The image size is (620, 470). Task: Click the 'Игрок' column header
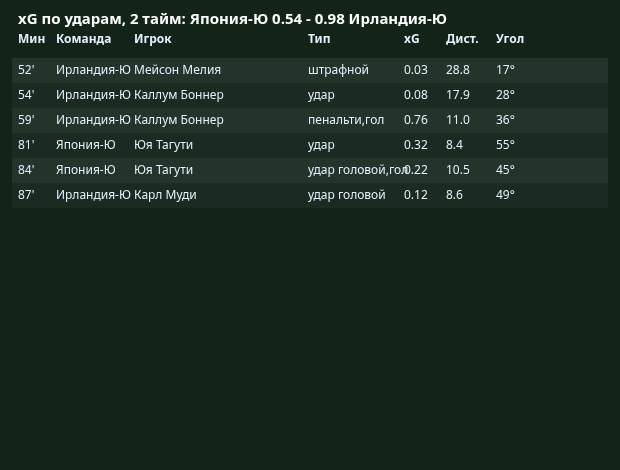[x=153, y=39]
